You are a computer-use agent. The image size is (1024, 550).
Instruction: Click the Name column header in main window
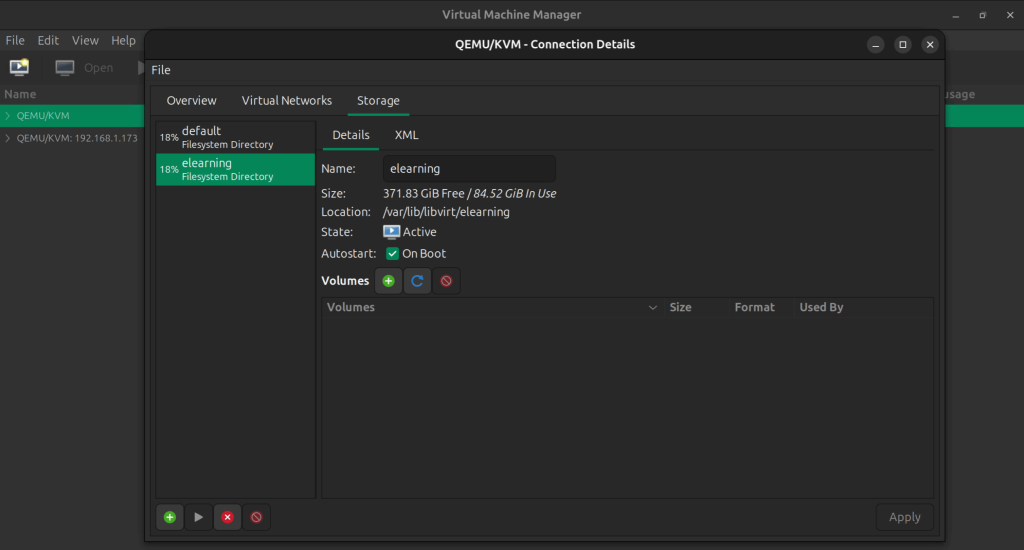[20, 94]
